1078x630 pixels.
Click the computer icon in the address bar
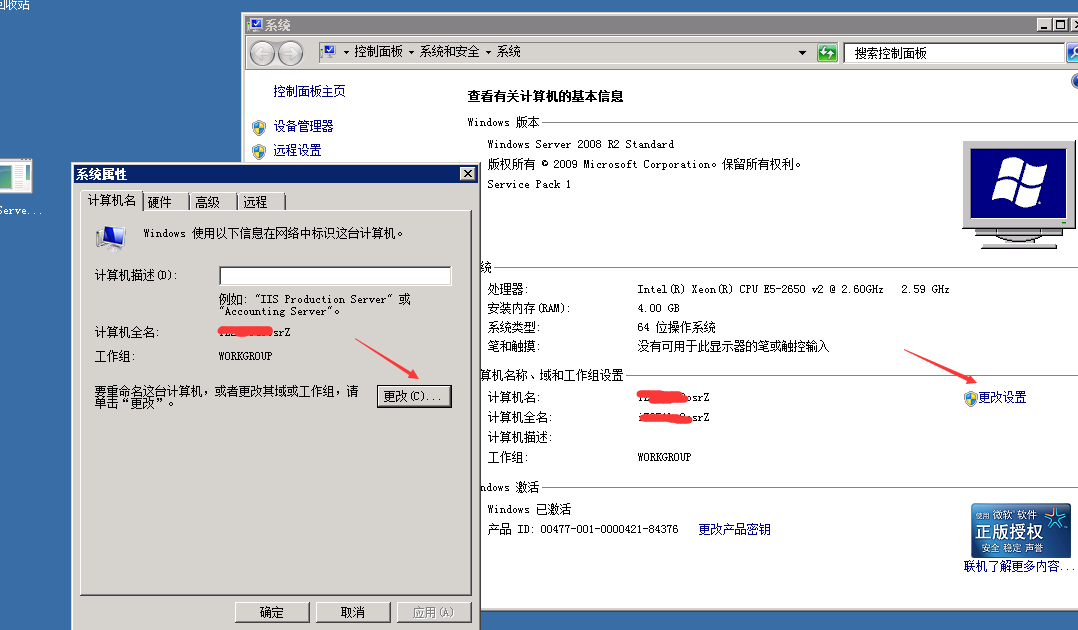click(328, 52)
